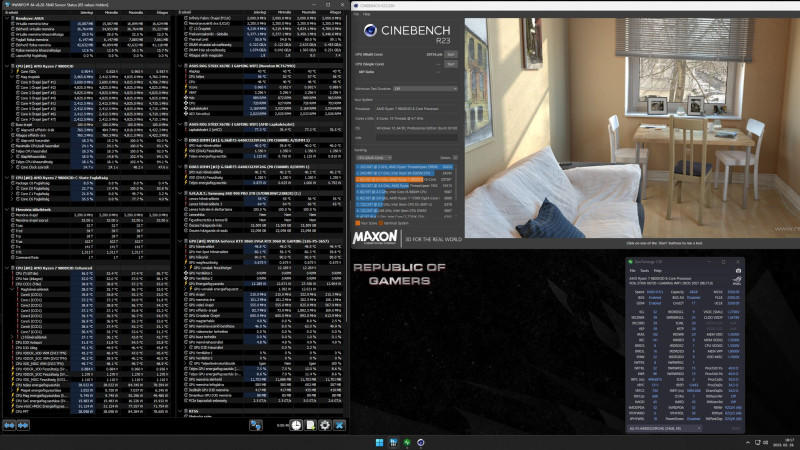Click HWiNFO expand-columns right arrows icon

pos(23,425)
